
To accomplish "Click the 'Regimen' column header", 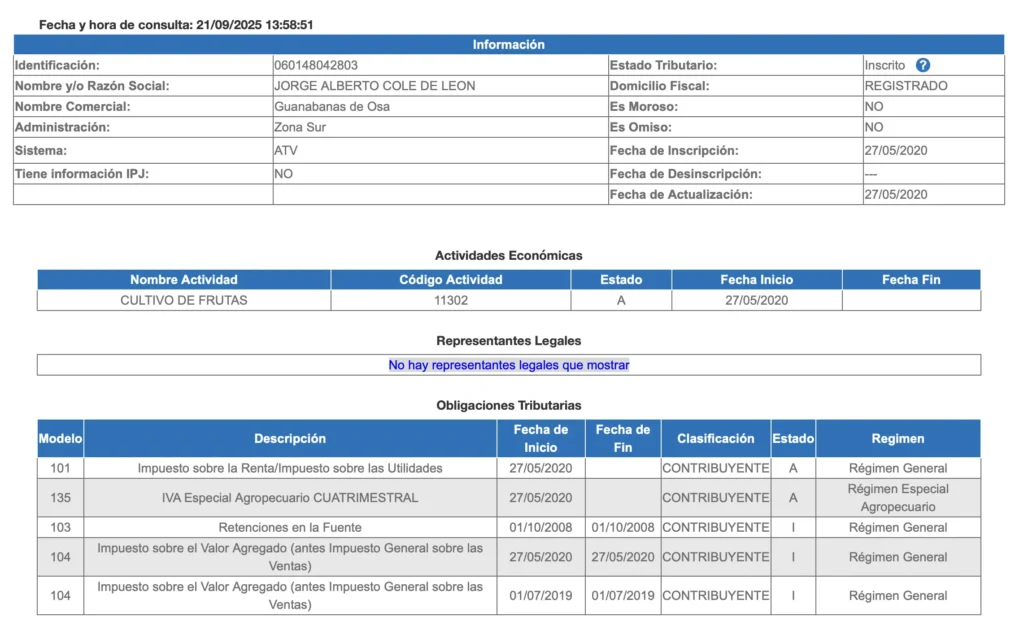I will coord(898,439).
